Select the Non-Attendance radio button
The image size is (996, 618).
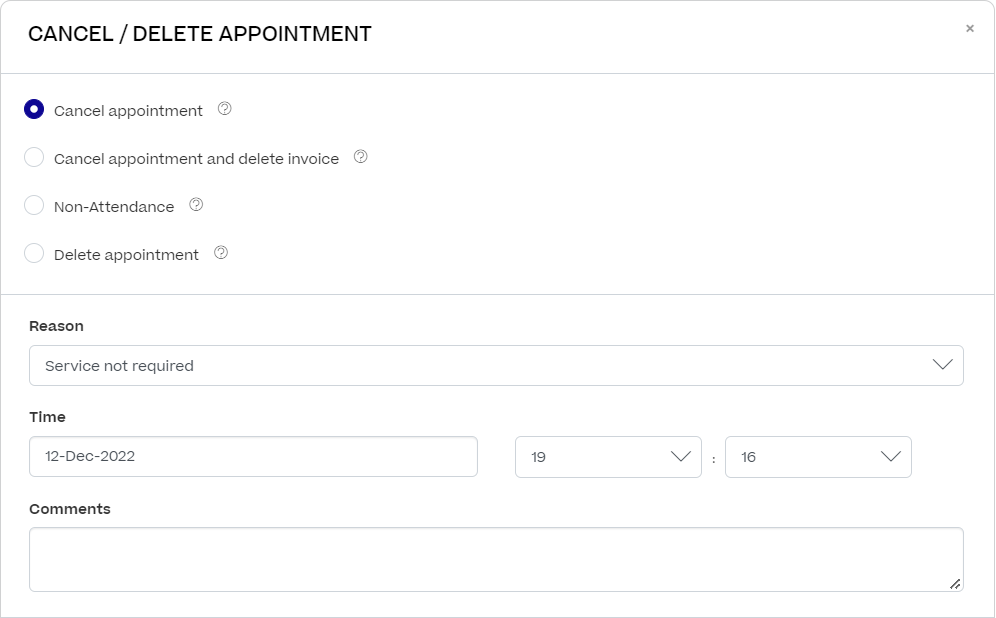click(x=34, y=206)
